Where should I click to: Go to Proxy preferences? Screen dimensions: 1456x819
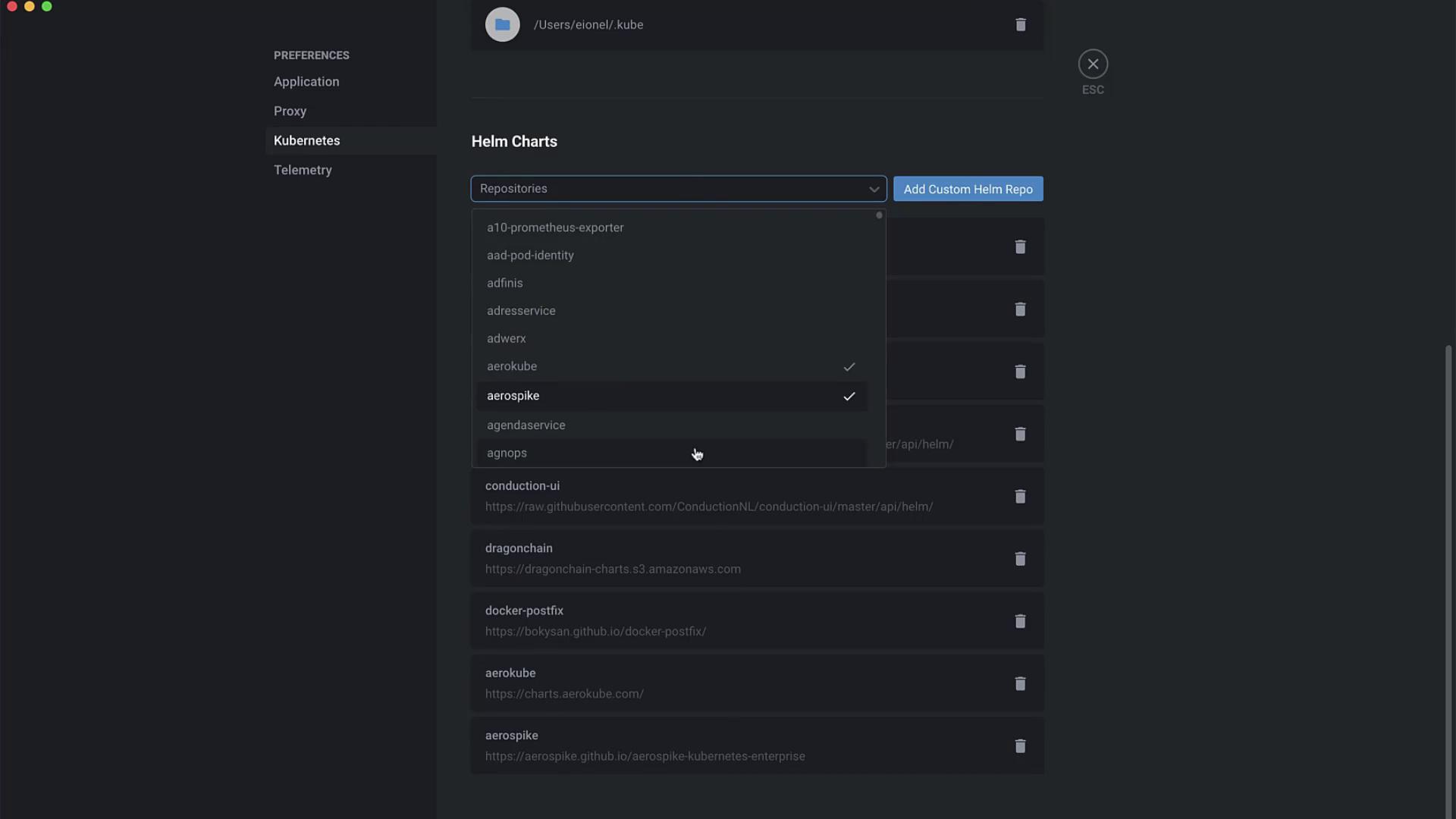coord(290,111)
